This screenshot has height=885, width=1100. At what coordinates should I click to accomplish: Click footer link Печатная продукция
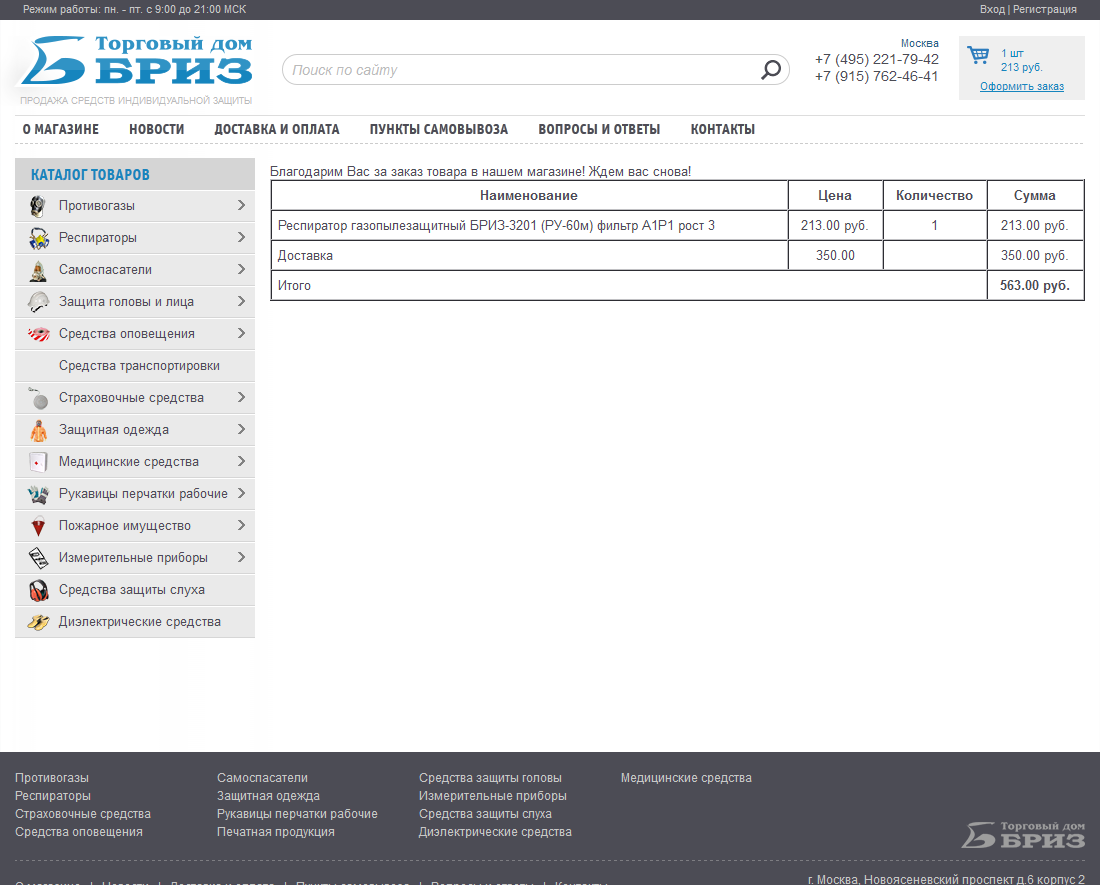[x=276, y=832]
